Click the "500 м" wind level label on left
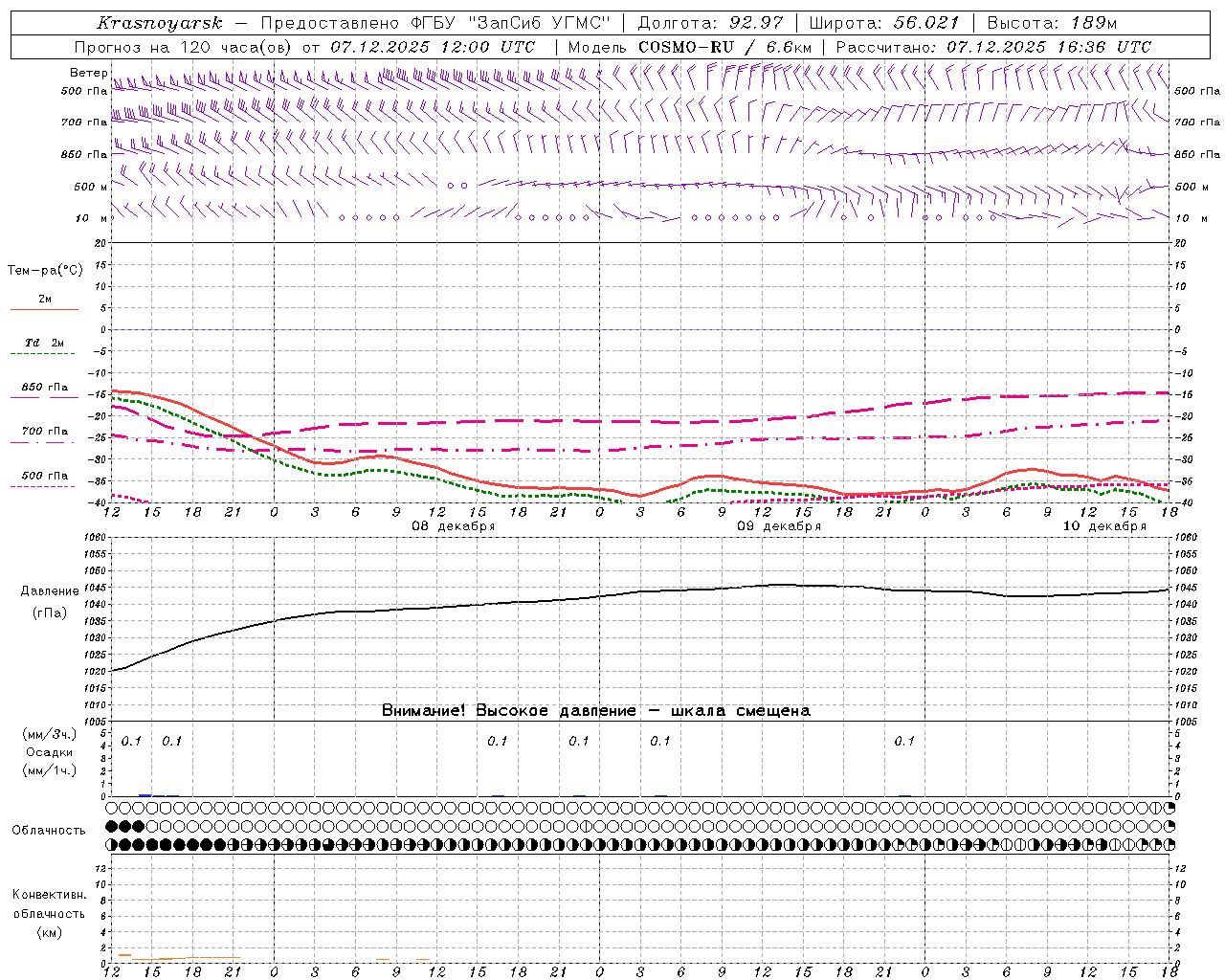The width and height of the screenshot is (1225, 980). (x=91, y=187)
